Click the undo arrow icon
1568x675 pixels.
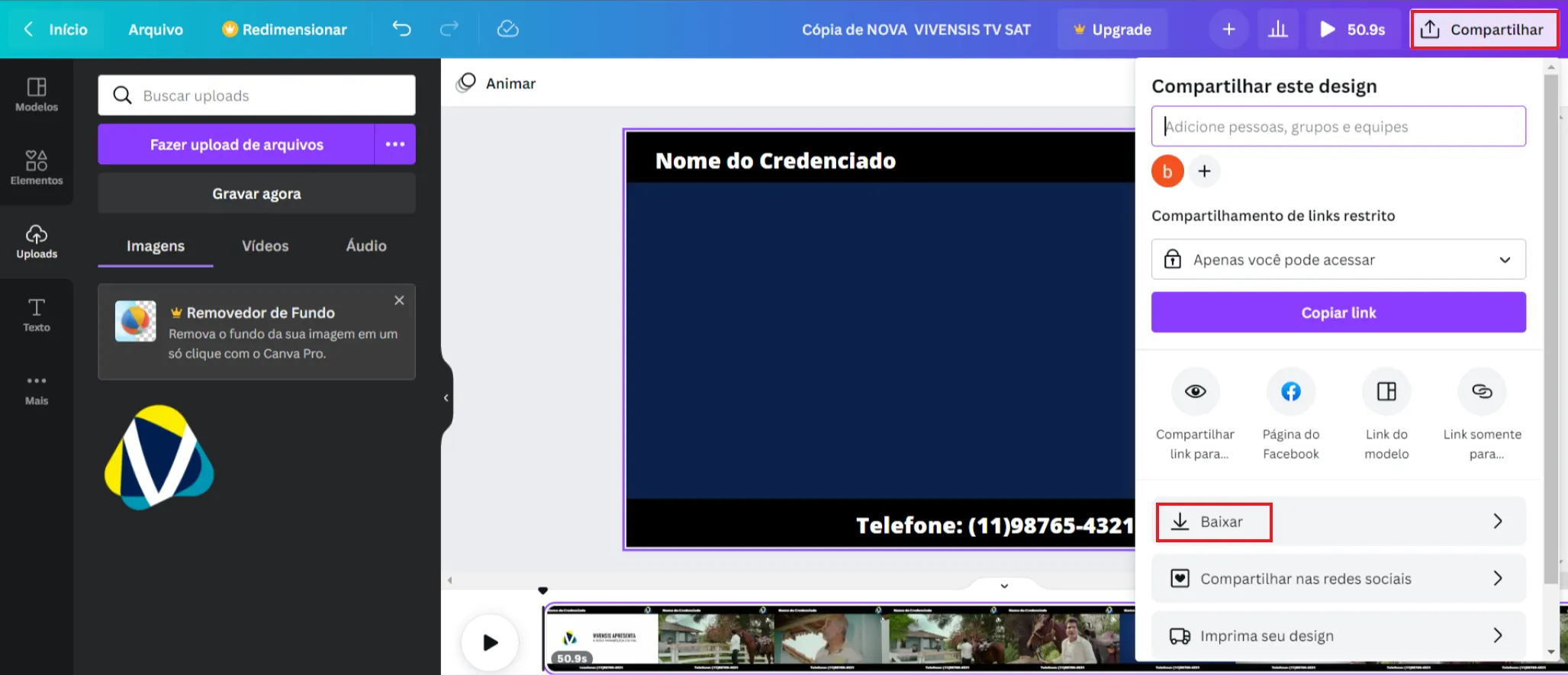point(401,29)
